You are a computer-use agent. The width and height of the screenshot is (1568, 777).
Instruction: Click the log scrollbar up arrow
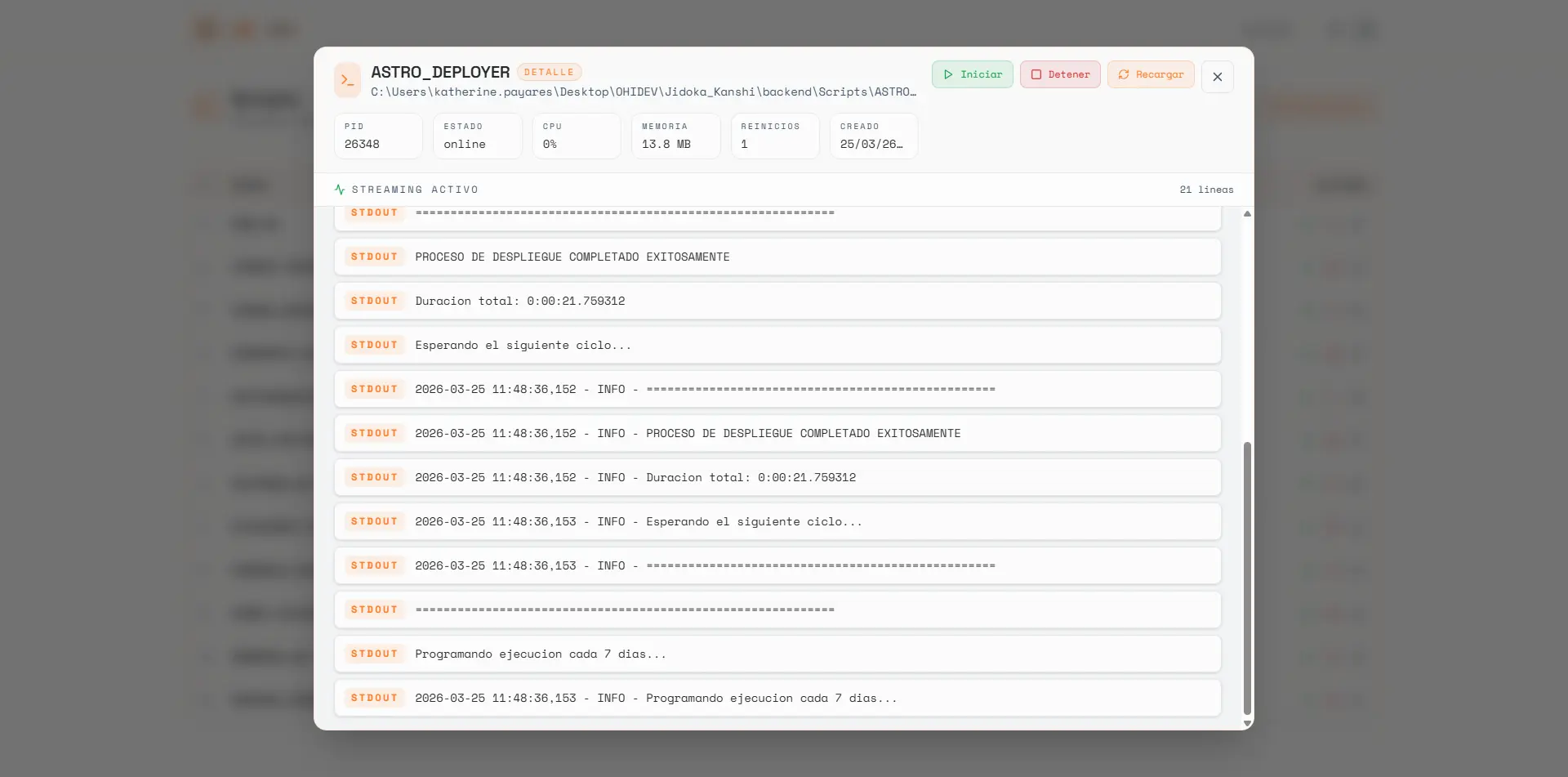click(x=1247, y=214)
